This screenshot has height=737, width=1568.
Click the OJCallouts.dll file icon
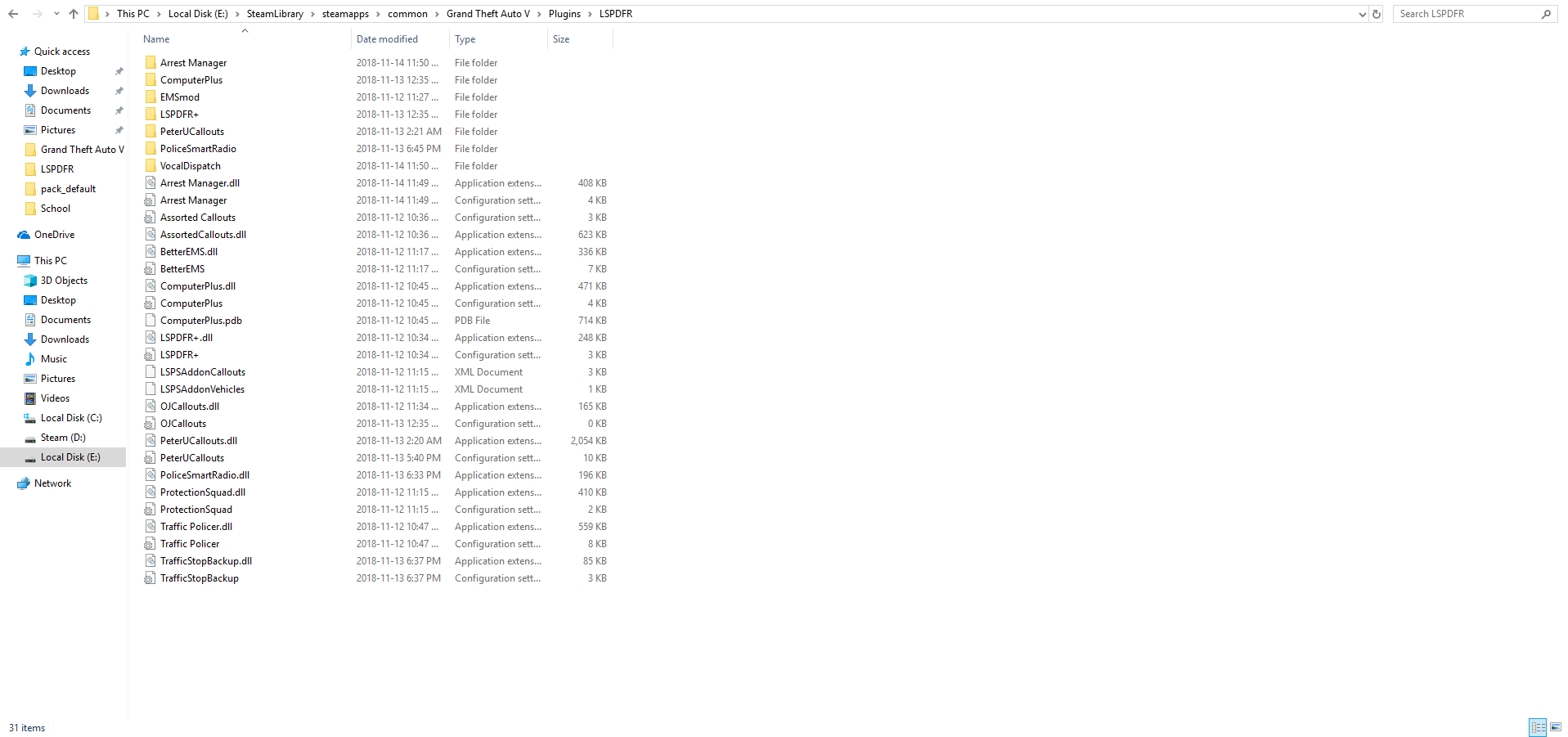point(151,407)
